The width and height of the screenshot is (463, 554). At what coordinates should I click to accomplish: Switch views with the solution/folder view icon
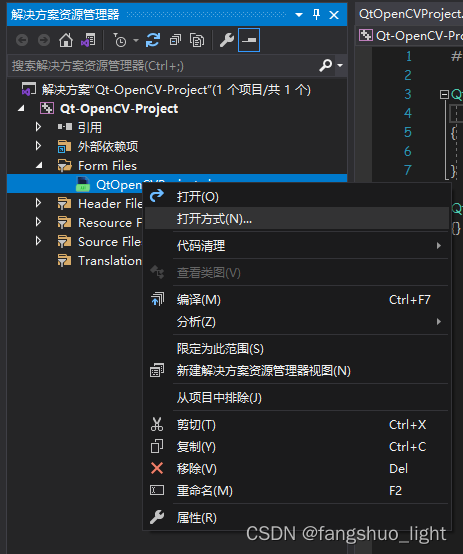click(x=88, y=40)
